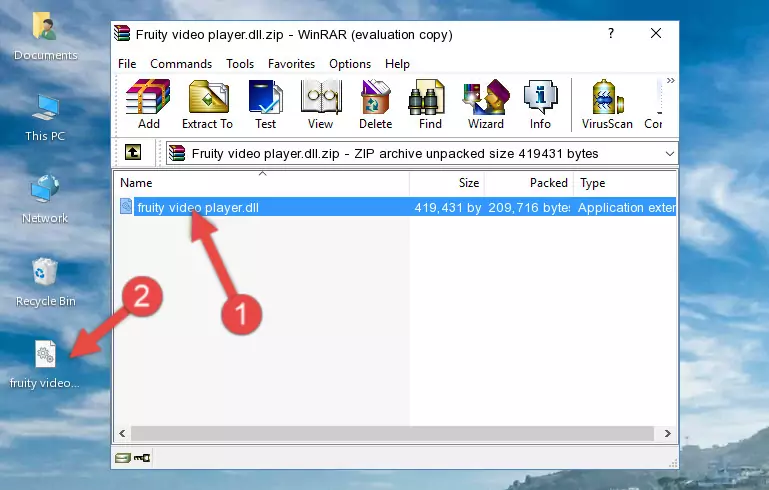769x490 pixels.
Task: Click the dll file icon in the list
Action: (x=126, y=206)
